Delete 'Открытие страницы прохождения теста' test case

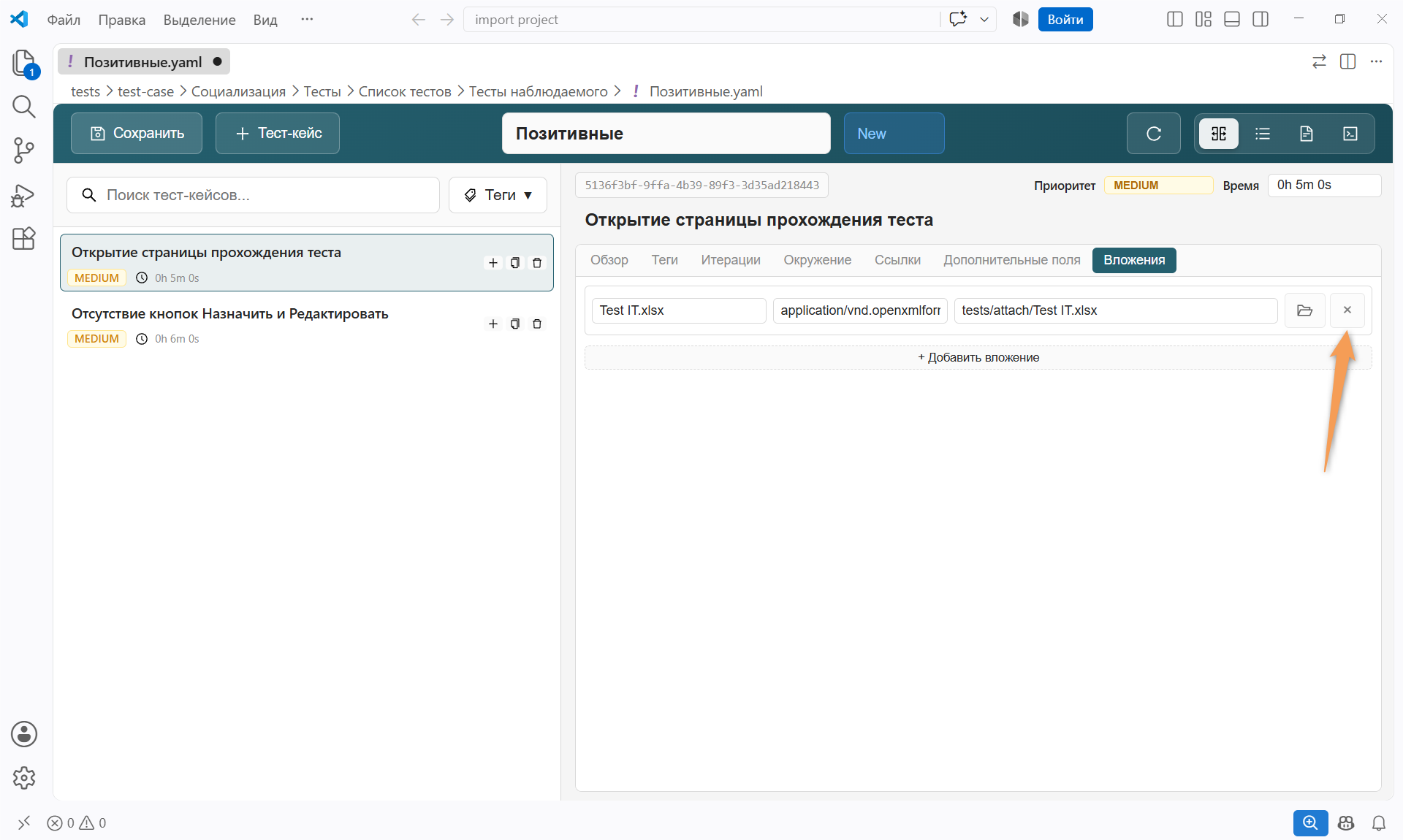(537, 263)
